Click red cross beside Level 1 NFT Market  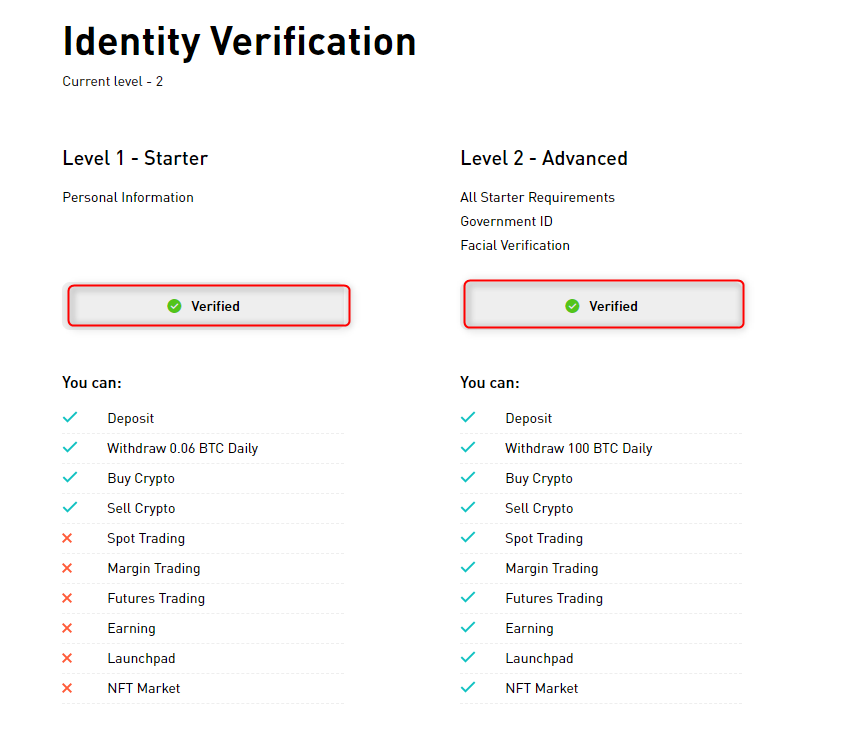[x=68, y=688]
